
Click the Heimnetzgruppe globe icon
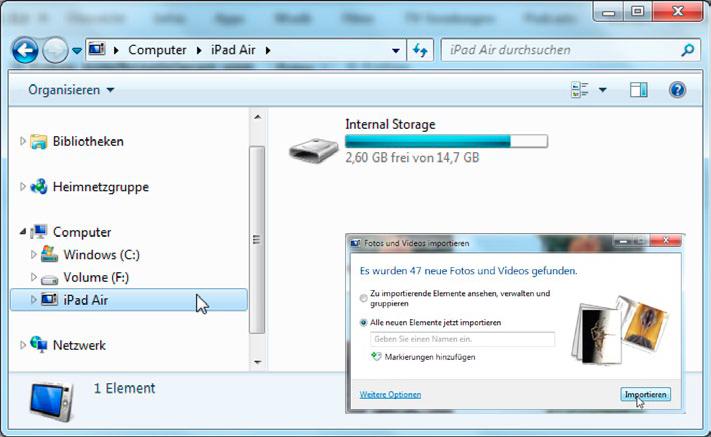pos(39,186)
